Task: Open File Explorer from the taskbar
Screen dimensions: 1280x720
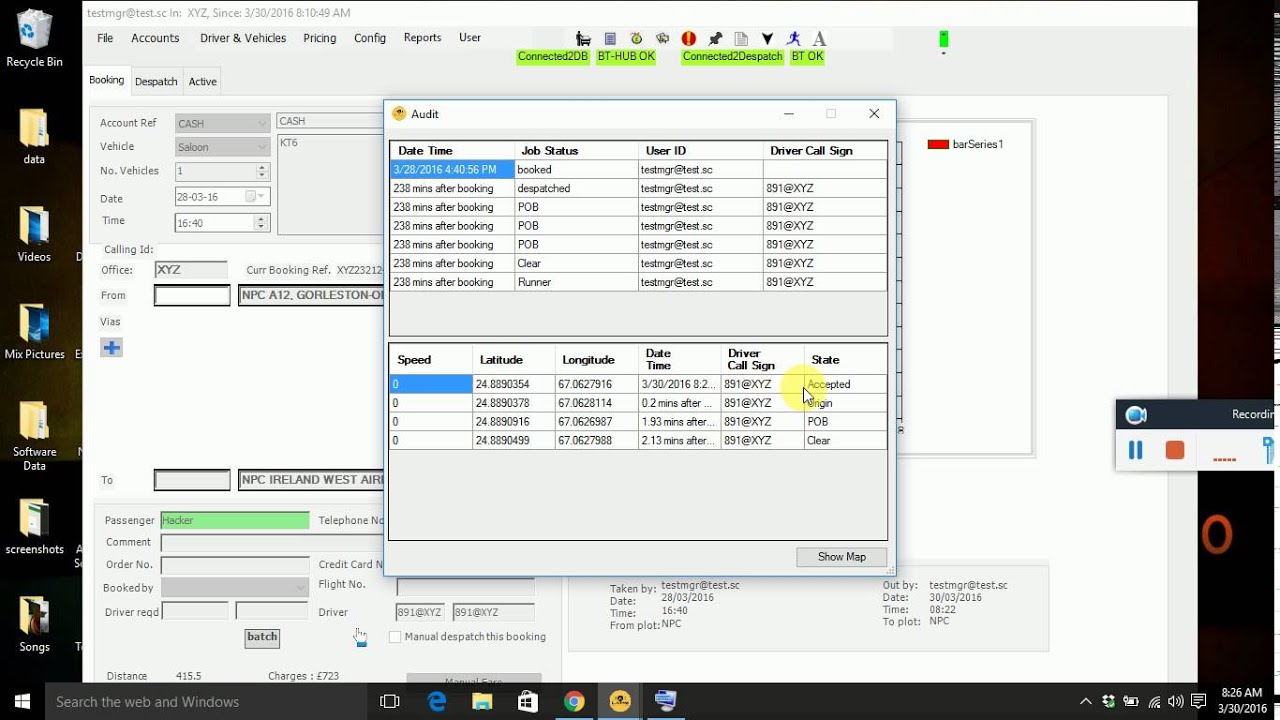Action: pyautogui.click(x=482, y=701)
